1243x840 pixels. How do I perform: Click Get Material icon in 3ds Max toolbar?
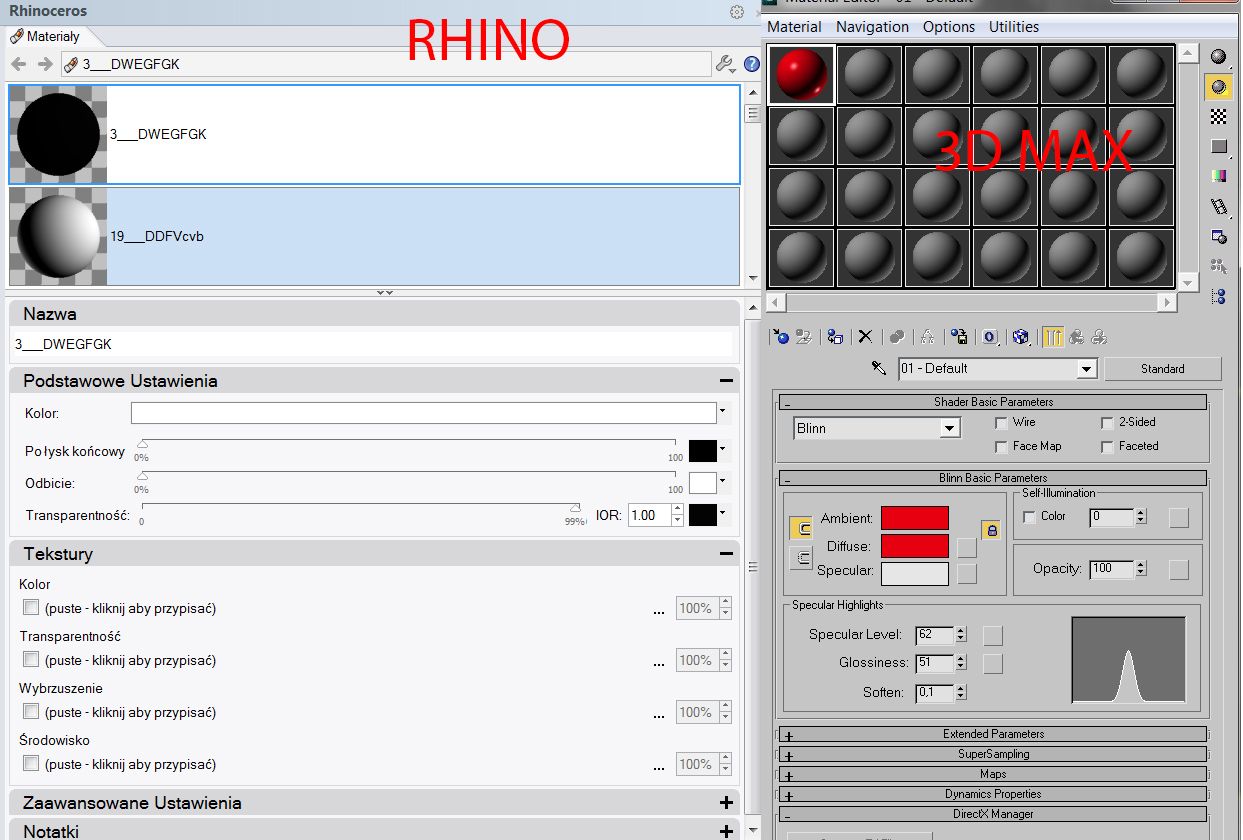coord(781,337)
